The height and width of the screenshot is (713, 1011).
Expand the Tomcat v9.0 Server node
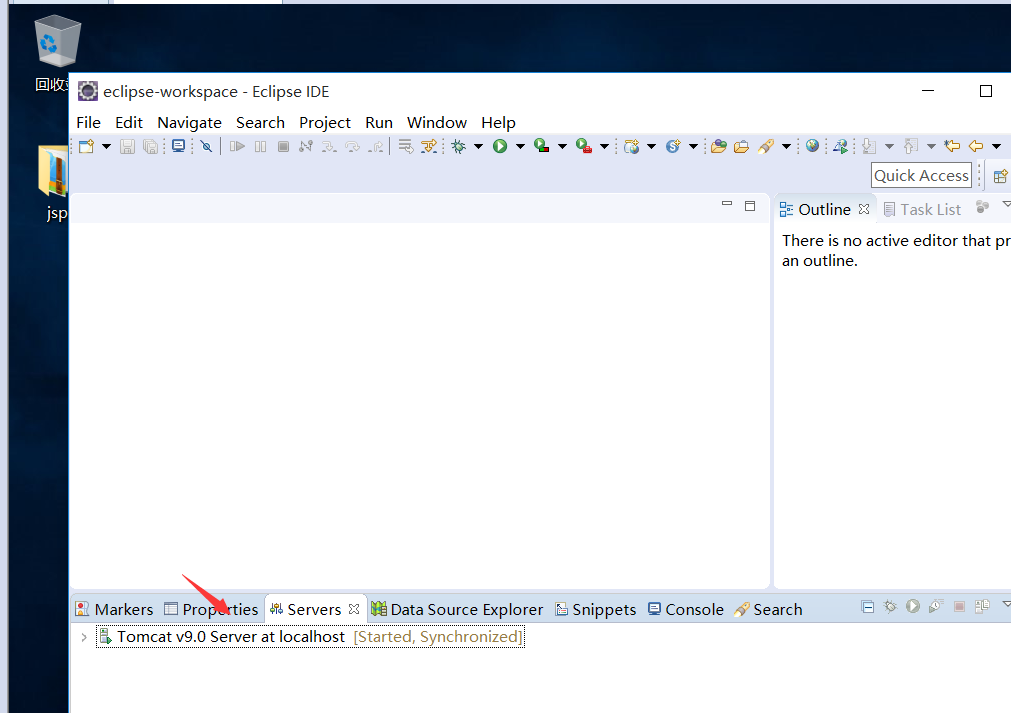pyautogui.click(x=84, y=637)
